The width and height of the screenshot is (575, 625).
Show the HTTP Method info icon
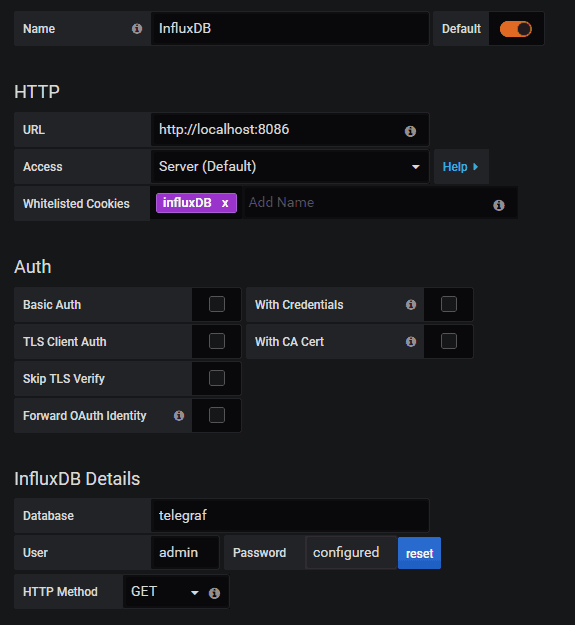(214, 593)
